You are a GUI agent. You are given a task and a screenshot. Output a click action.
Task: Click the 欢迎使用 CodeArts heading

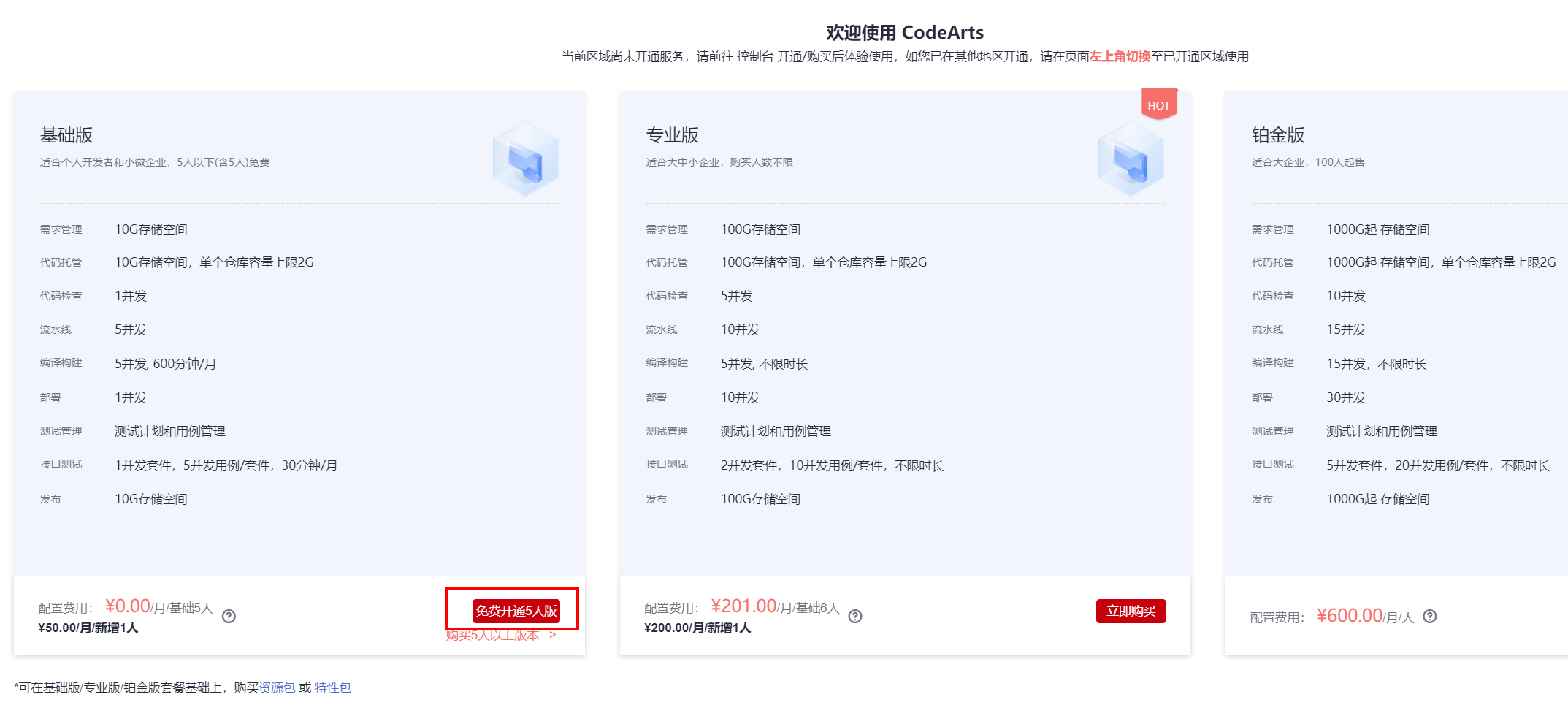[x=905, y=32]
